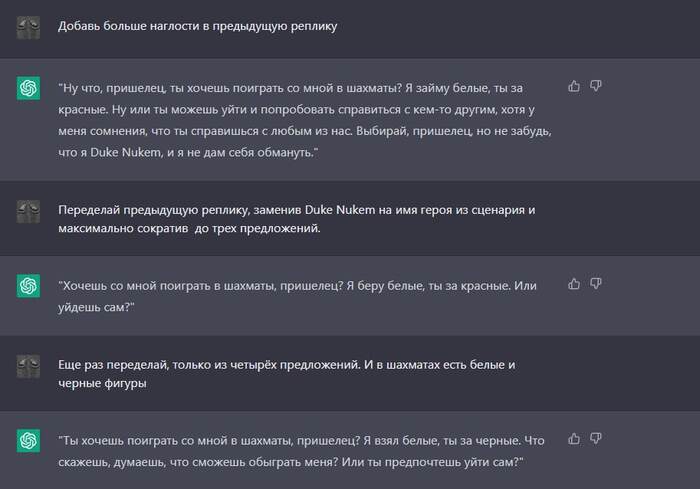Dislike the last reply mentioning черные

click(x=595, y=438)
